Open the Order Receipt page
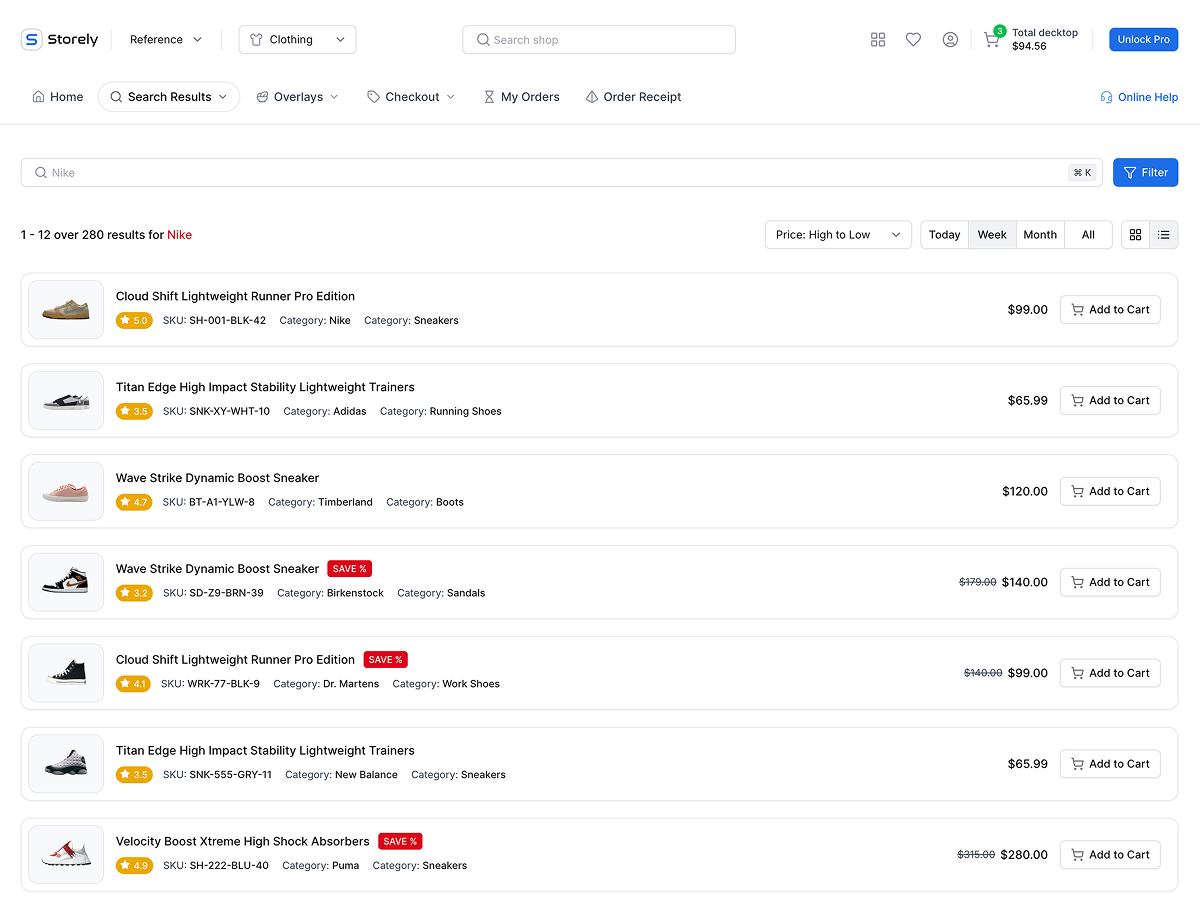Viewport: 1200px width, 900px height. click(633, 96)
